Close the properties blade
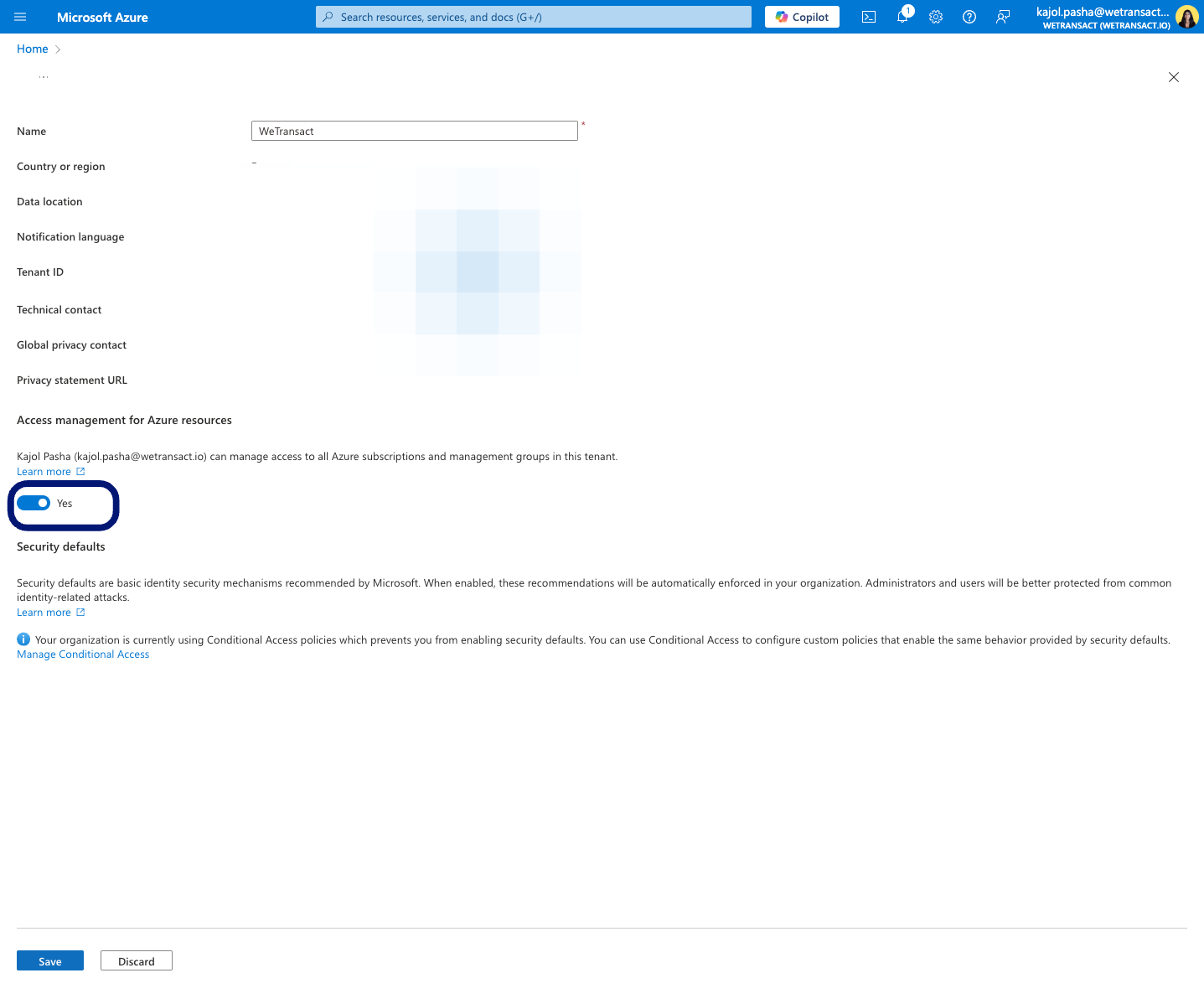 coord(1174,77)
